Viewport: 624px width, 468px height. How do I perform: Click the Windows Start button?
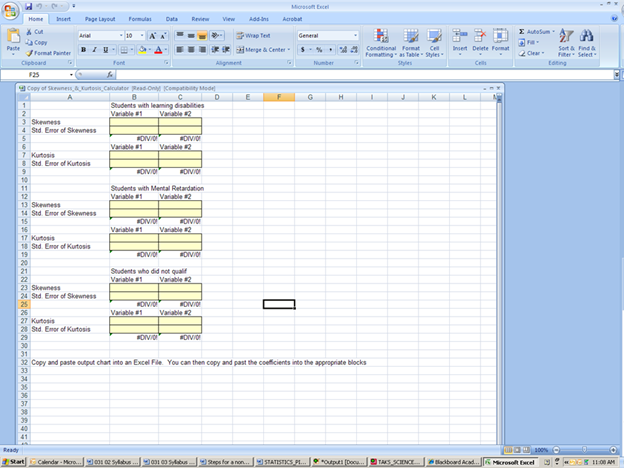13,462
